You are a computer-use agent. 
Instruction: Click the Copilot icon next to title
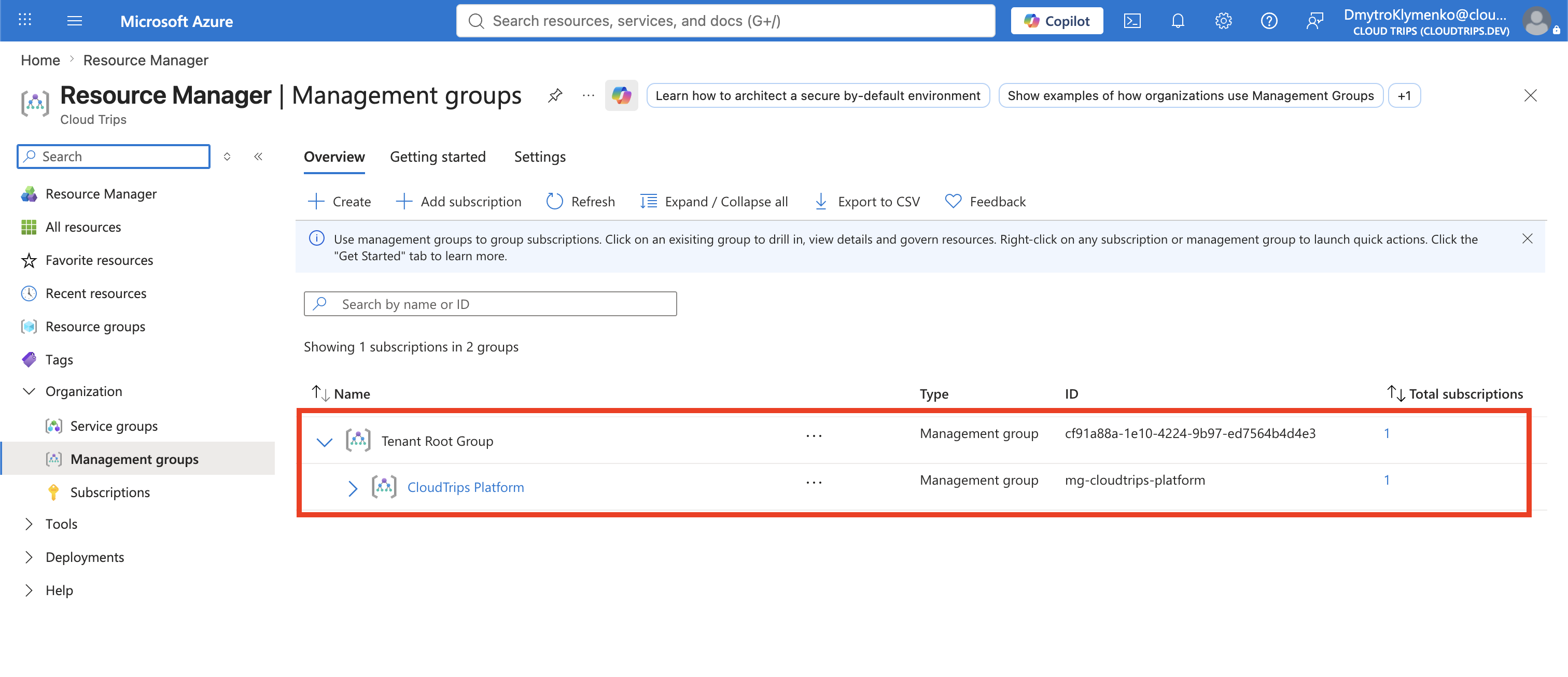(x=621, y=95)
